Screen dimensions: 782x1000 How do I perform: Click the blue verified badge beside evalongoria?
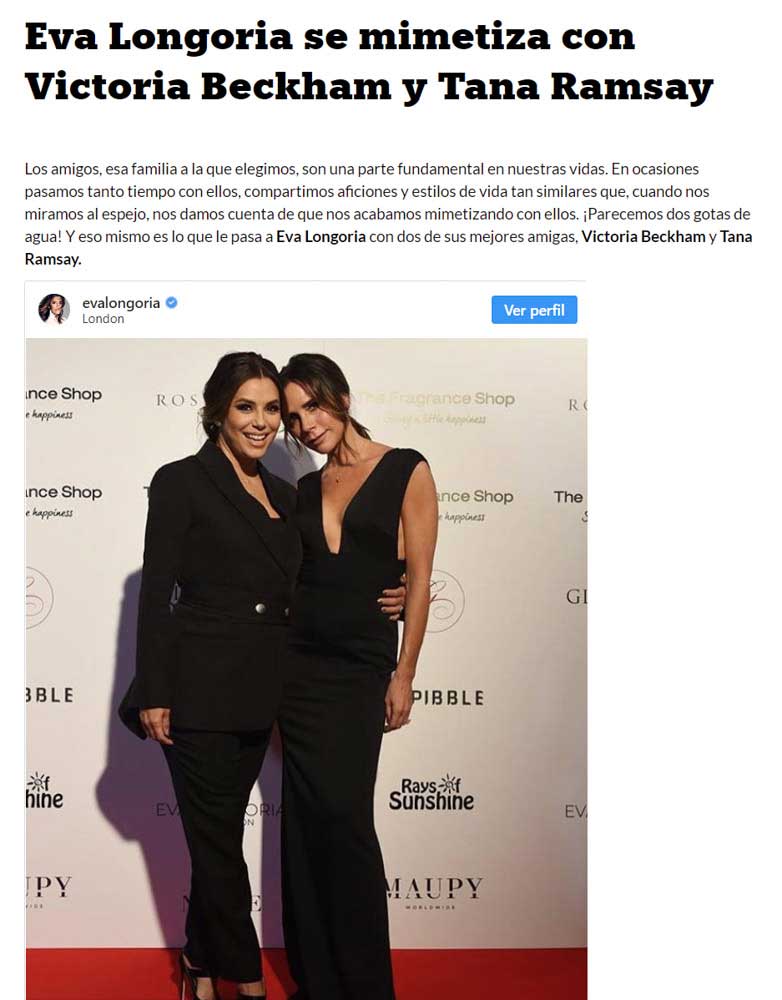[x=172, y=303]
